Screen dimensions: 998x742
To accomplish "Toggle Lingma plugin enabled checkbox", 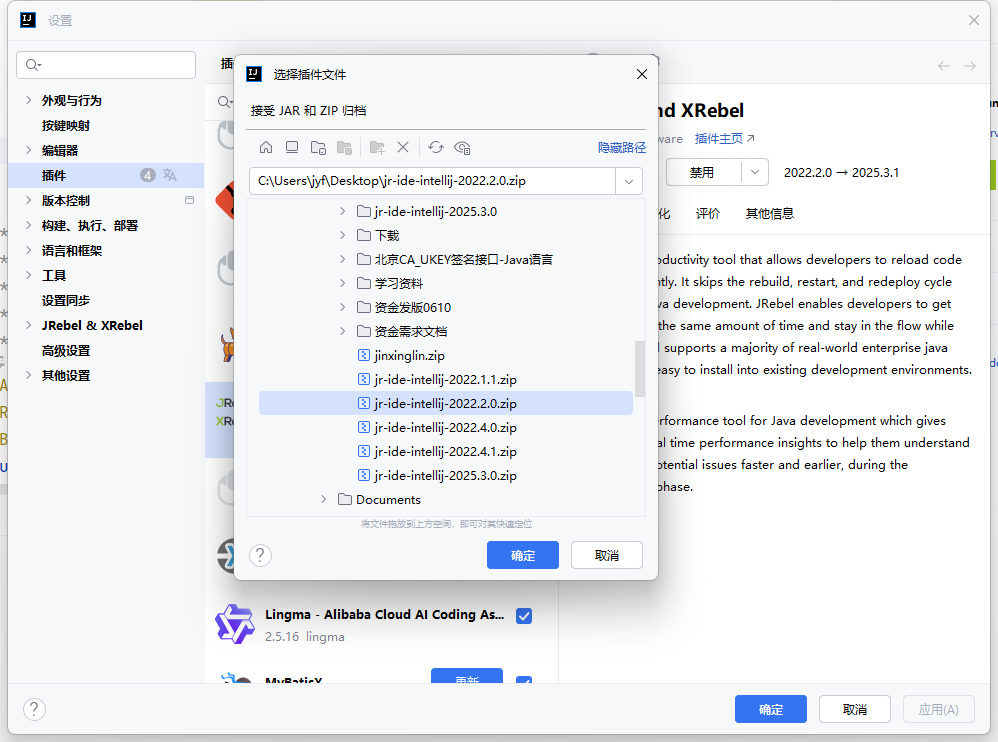I will click(524, 616).
